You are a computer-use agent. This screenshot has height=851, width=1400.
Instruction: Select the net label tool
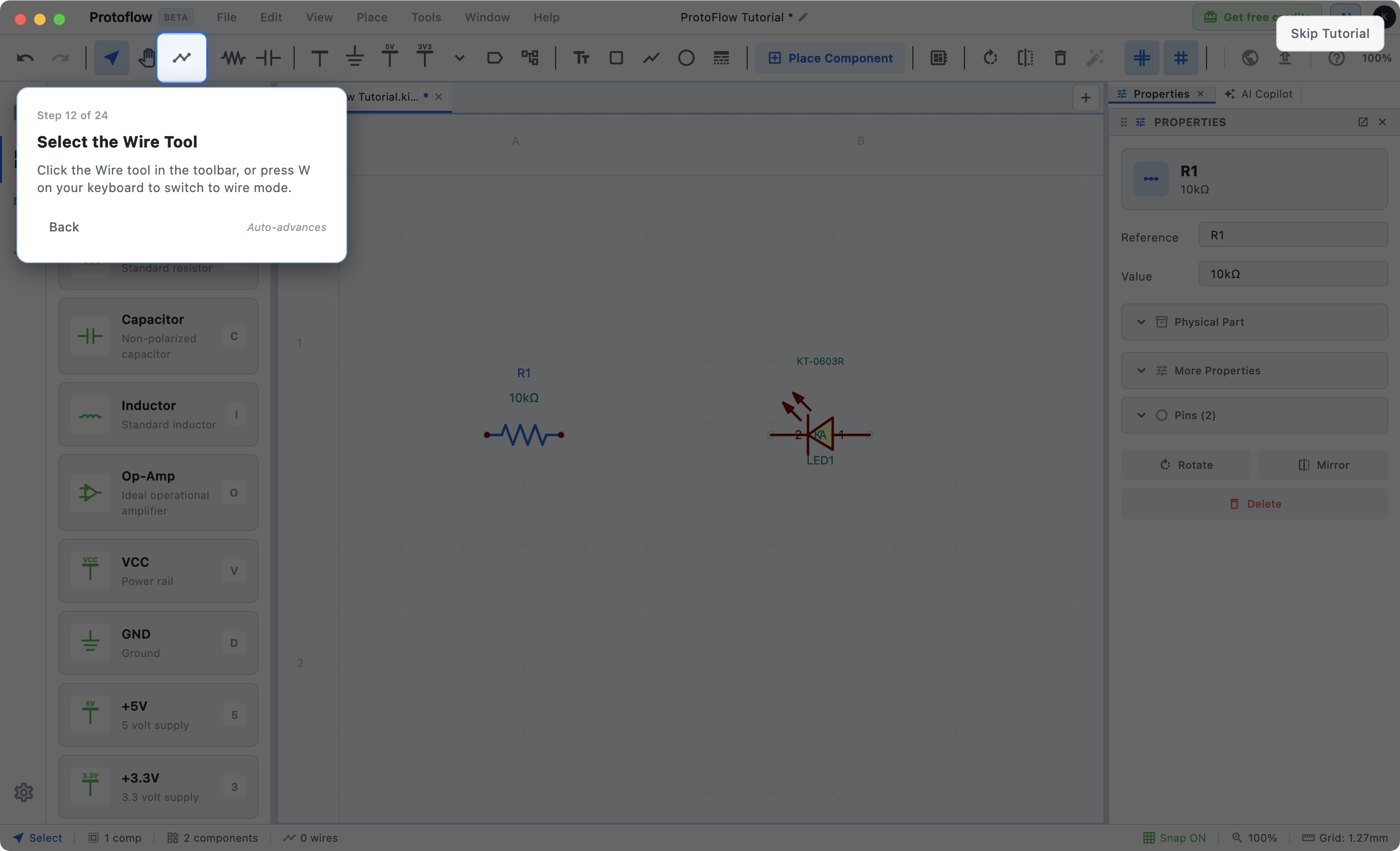494,58
